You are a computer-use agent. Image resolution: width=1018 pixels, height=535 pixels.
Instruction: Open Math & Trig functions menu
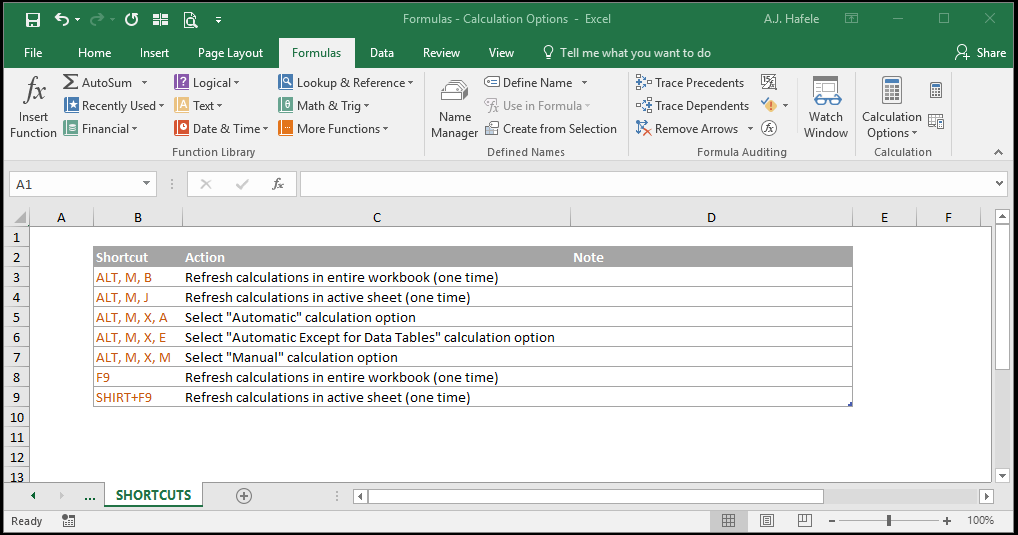coord(324,105)
